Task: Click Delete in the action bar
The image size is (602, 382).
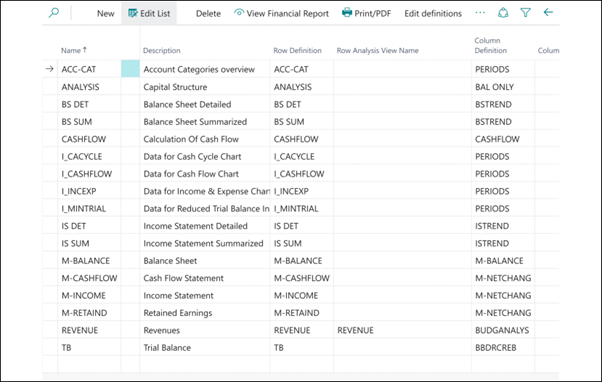Action: [x=208, y=13]
